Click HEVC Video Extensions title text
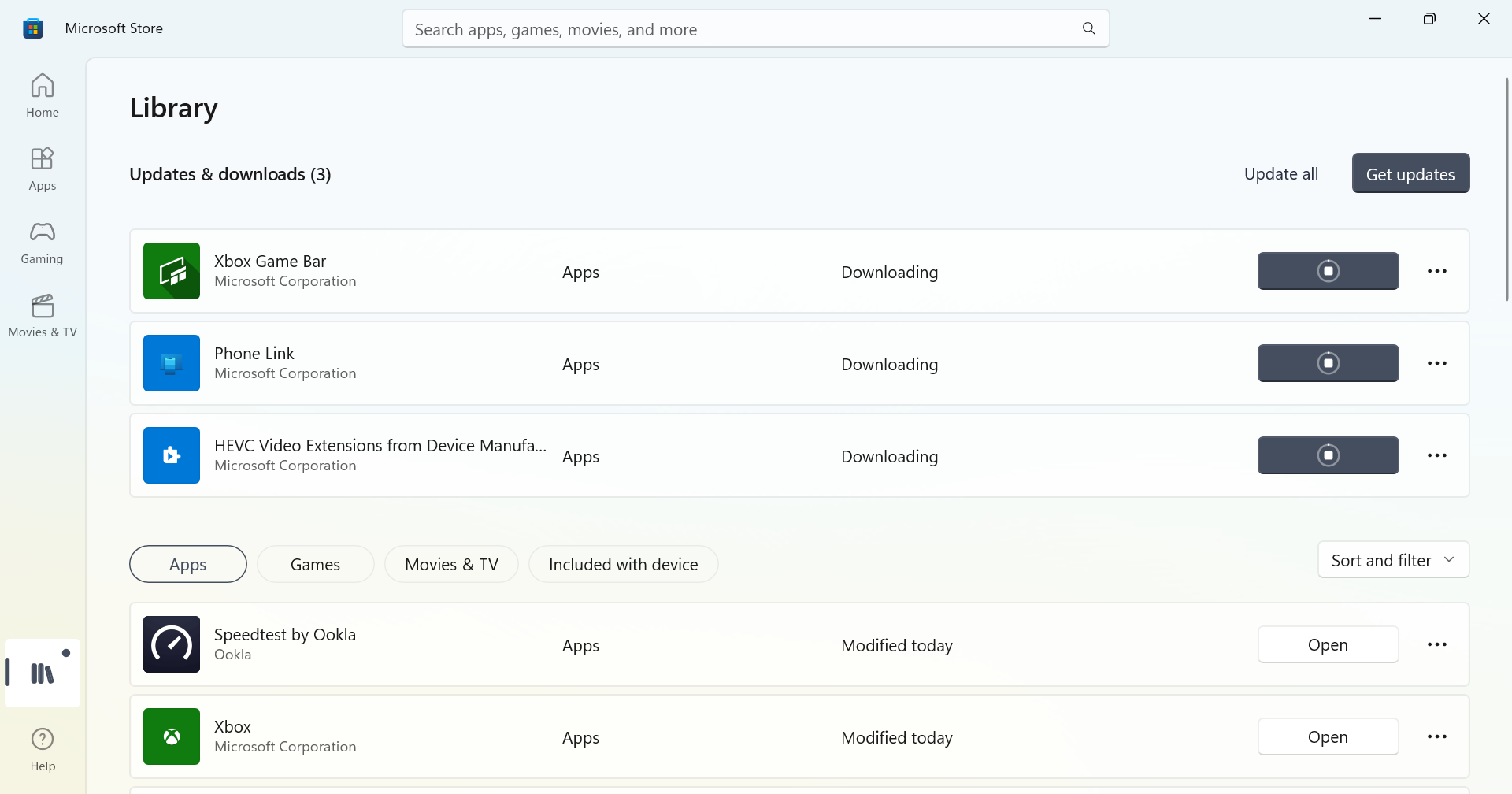Viewport: 1512px width, 794px height. click(380, 445)
